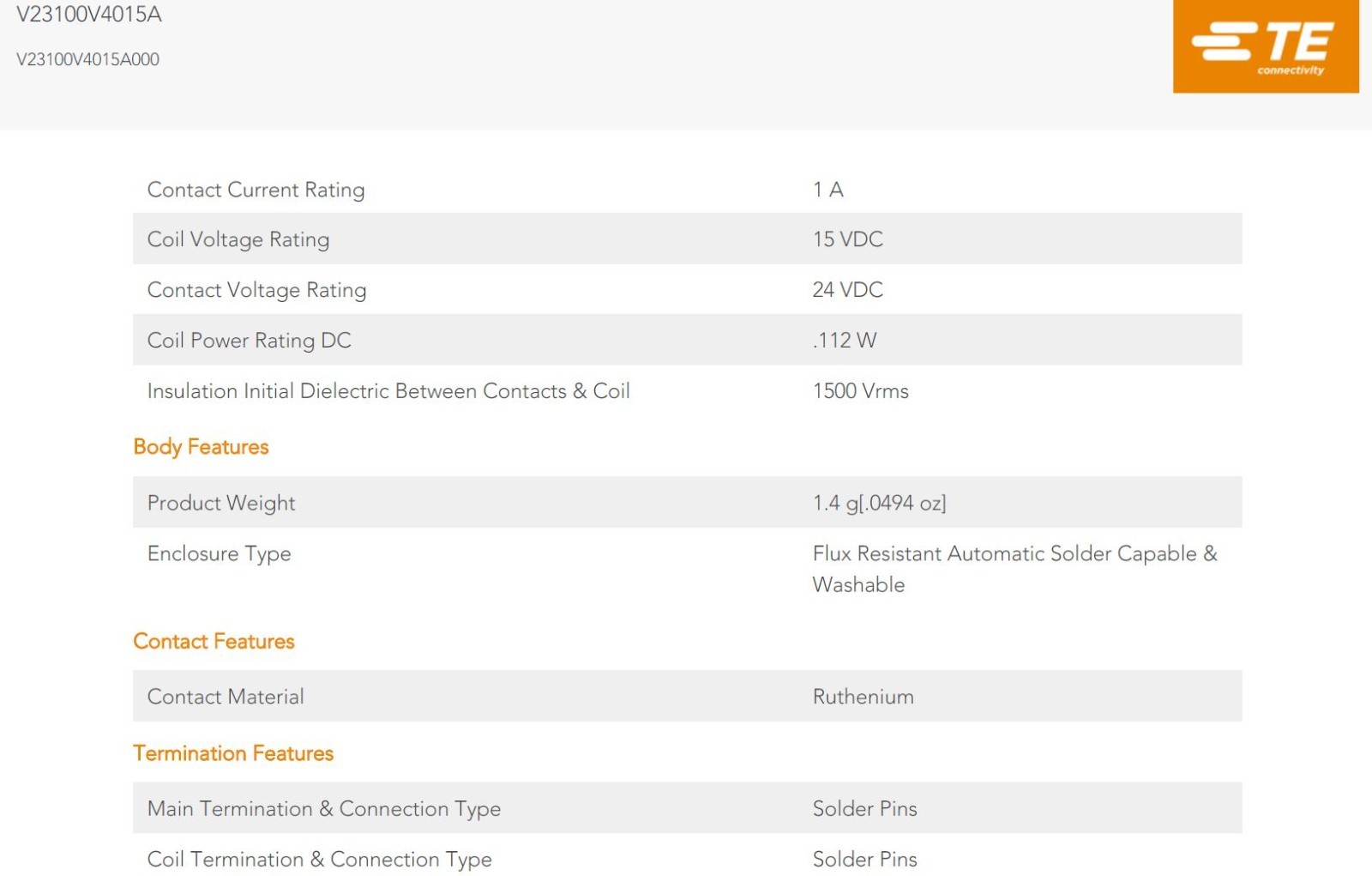Click the 1 A current rating value
The width and height of the screenshot is (1372, 876).
click(828, 189)
